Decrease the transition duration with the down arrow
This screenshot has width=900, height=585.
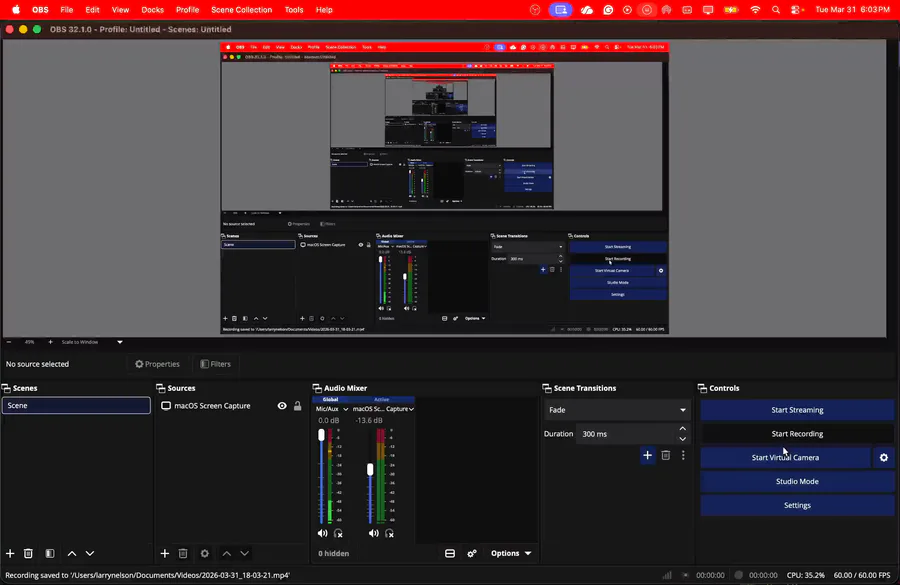click(682, 439)
